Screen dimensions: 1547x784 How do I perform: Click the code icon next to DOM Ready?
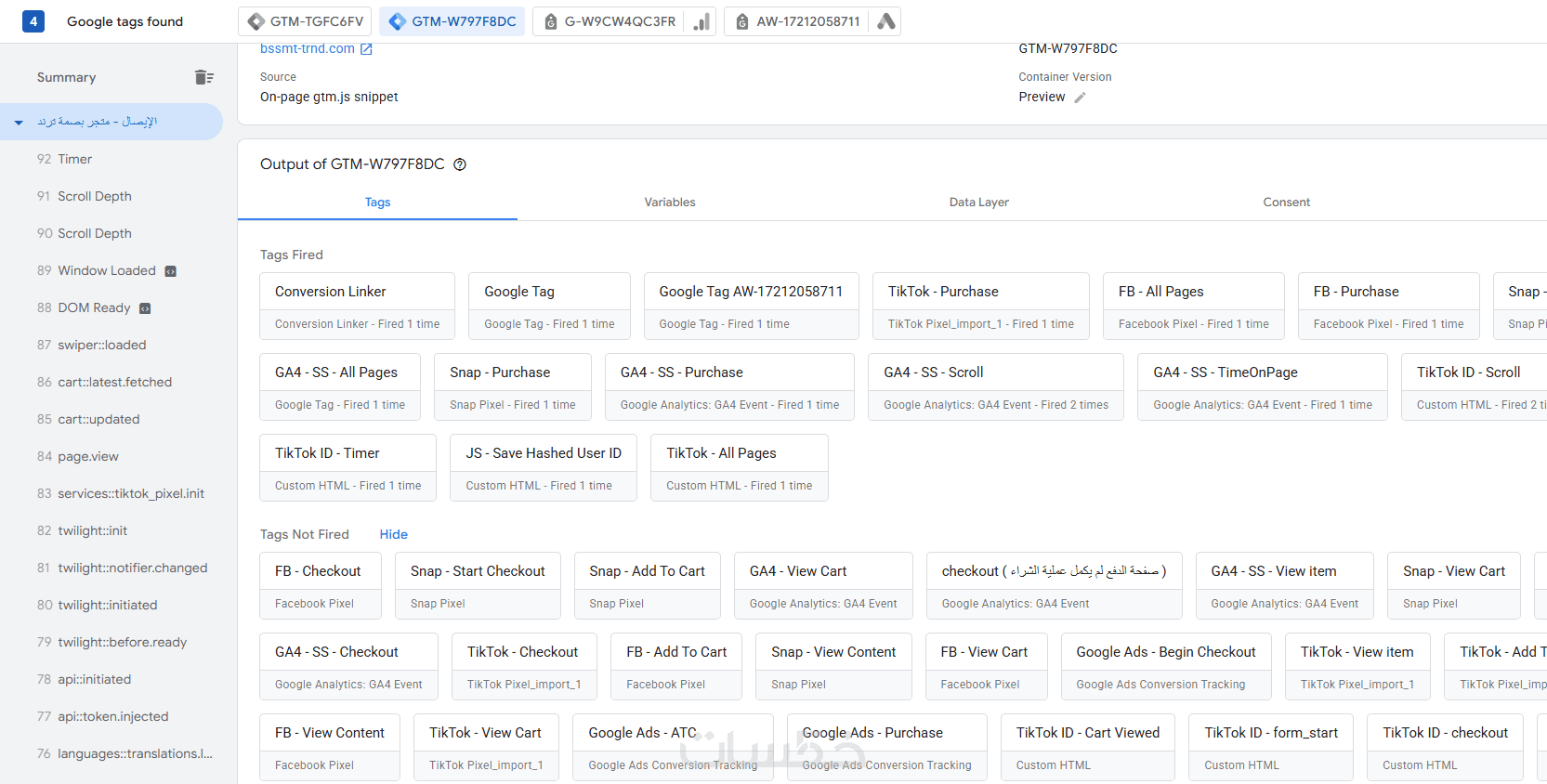[x=145, y=308]
